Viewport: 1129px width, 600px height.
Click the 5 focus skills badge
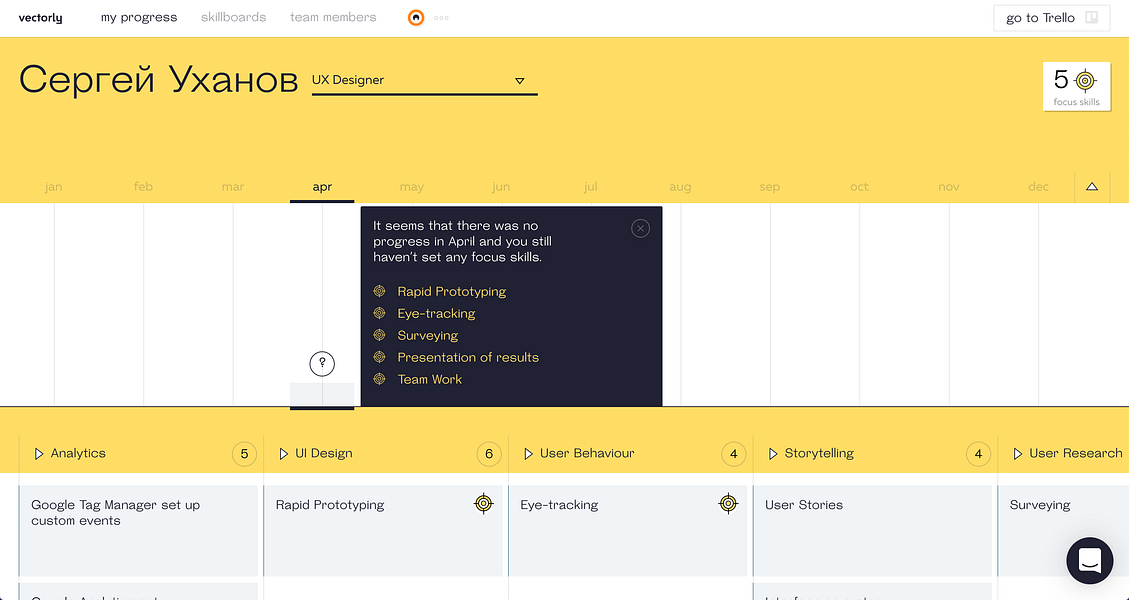tap(1076, 86)
